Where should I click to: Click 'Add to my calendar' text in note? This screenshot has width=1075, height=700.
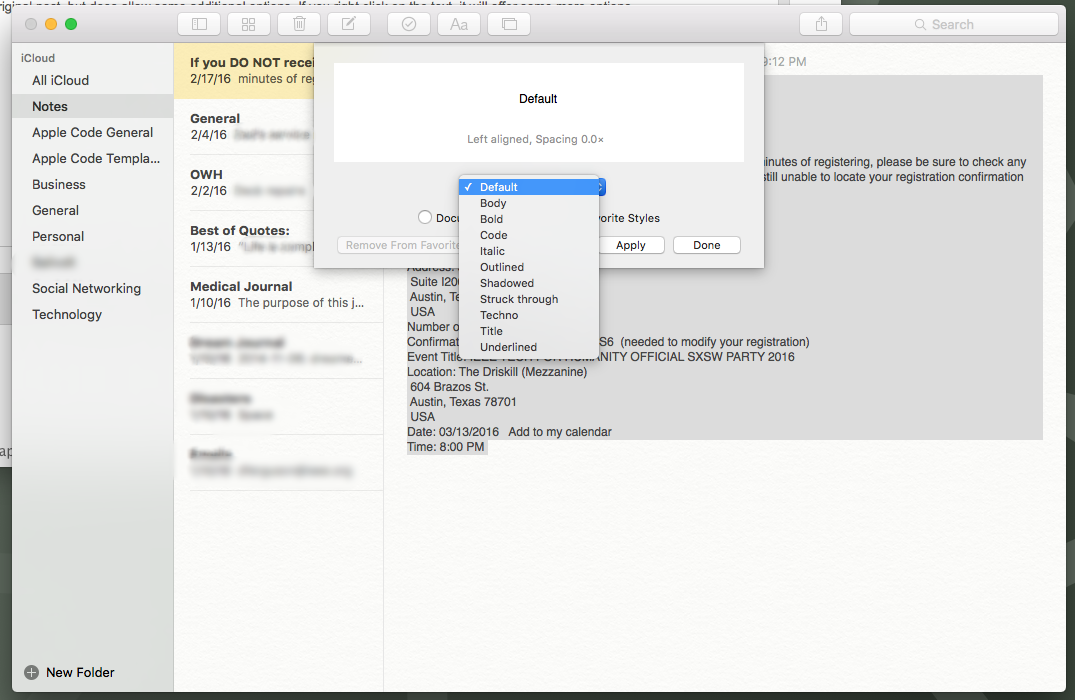pos(559,432)
